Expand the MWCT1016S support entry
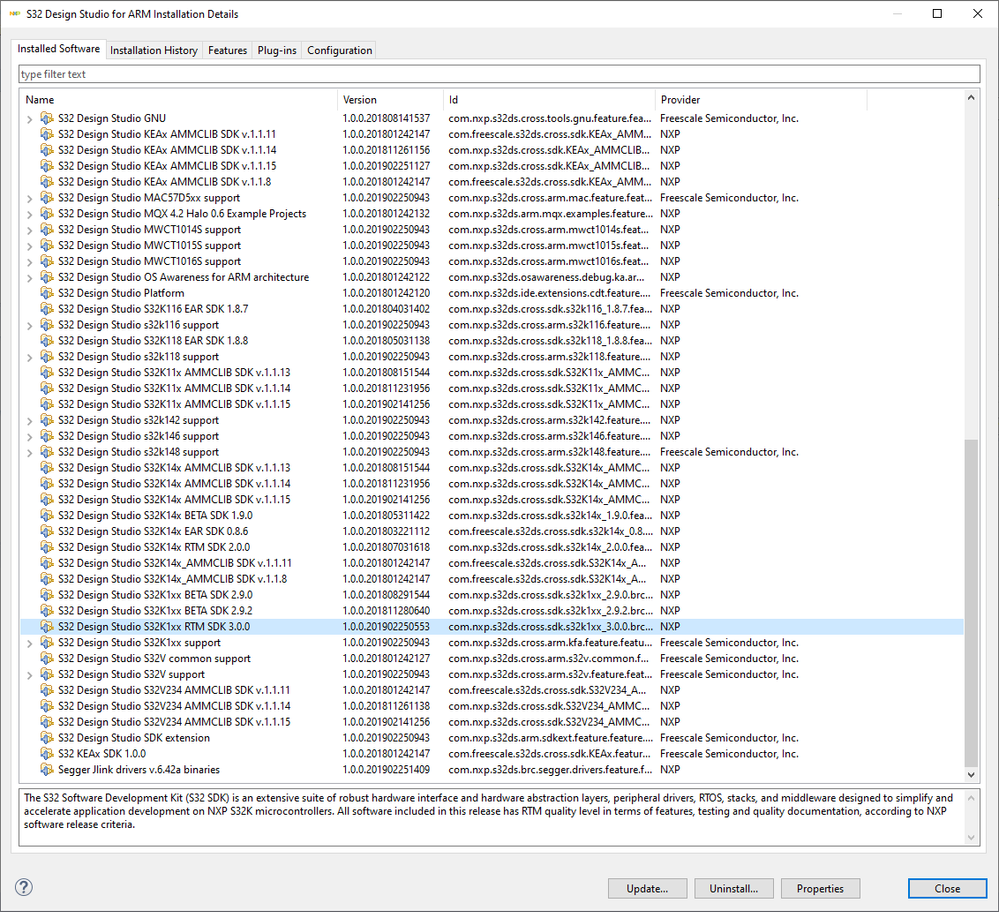The height and width of the screenshot is (912, 999). [x=29, y=262]
